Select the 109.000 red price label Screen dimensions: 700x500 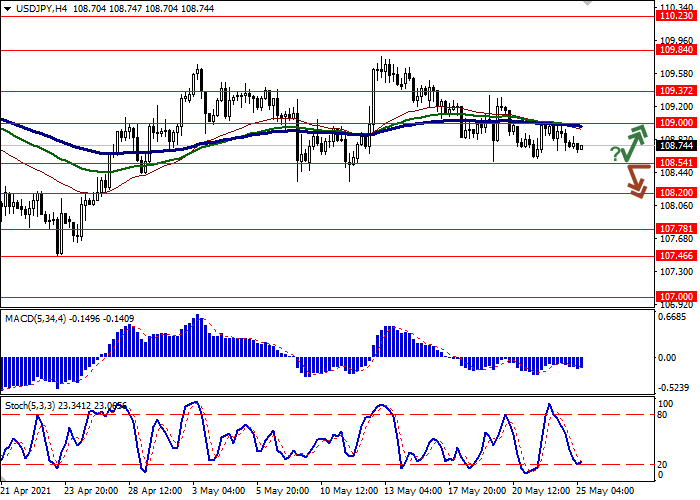tap(676, 123)
